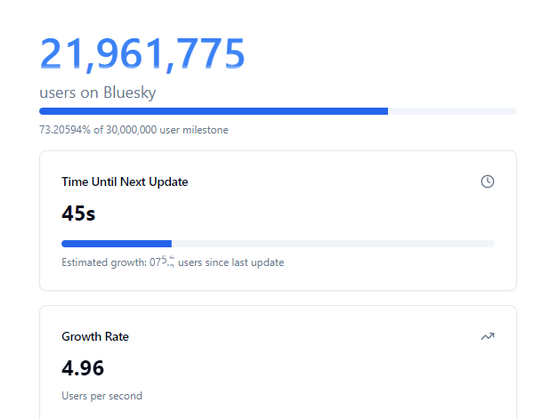Screen dimensions: 550x419
Task: Click the 'users on Bluesky' label
Action: click(x=98, y=93)
